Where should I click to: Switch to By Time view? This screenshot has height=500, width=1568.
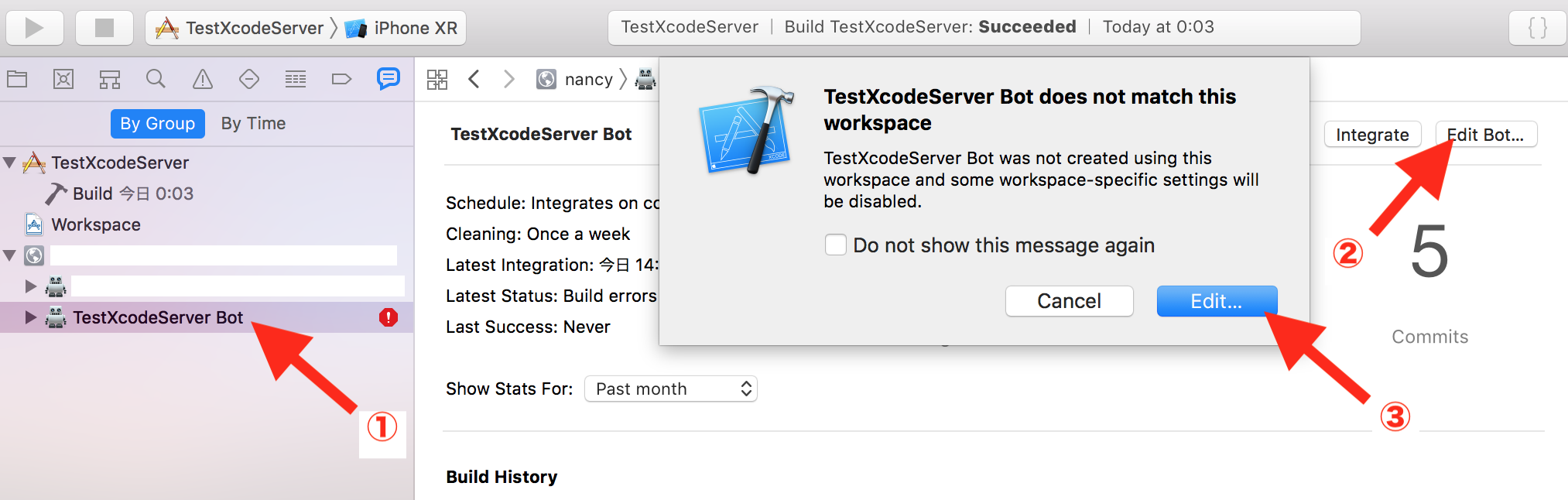point(253,124)
